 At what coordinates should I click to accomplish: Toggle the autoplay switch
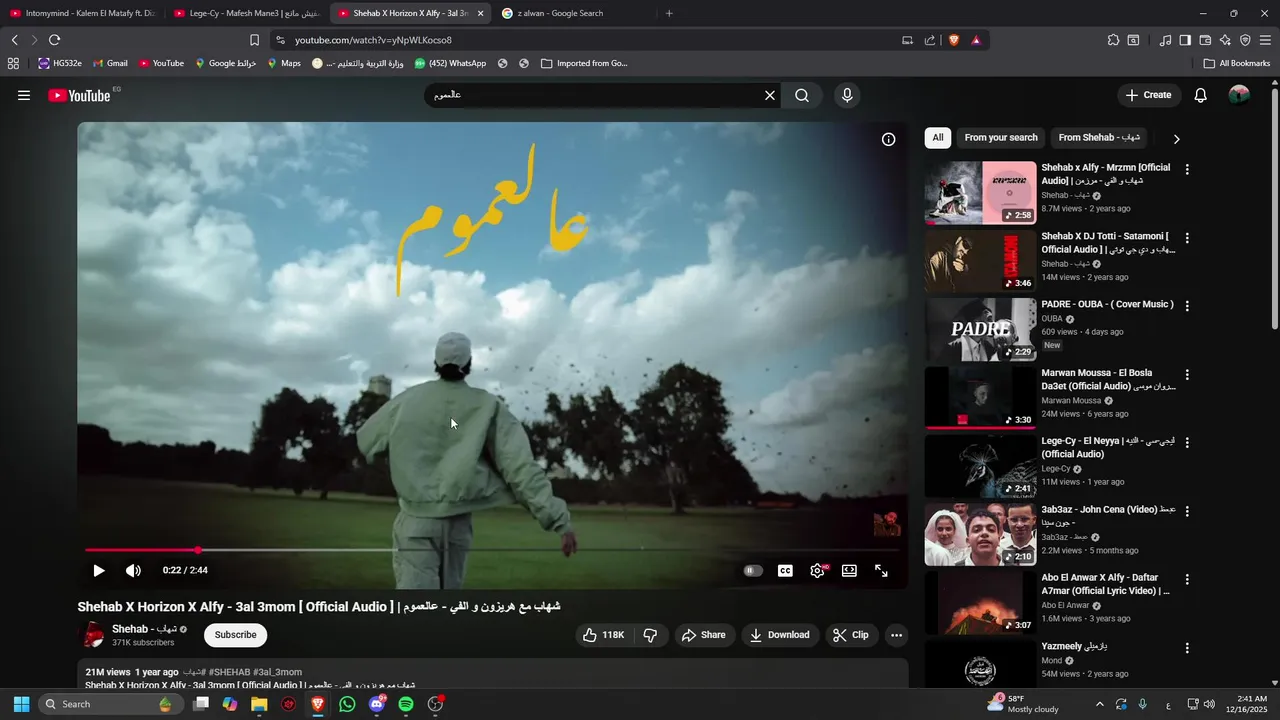(x=753, y=570)
